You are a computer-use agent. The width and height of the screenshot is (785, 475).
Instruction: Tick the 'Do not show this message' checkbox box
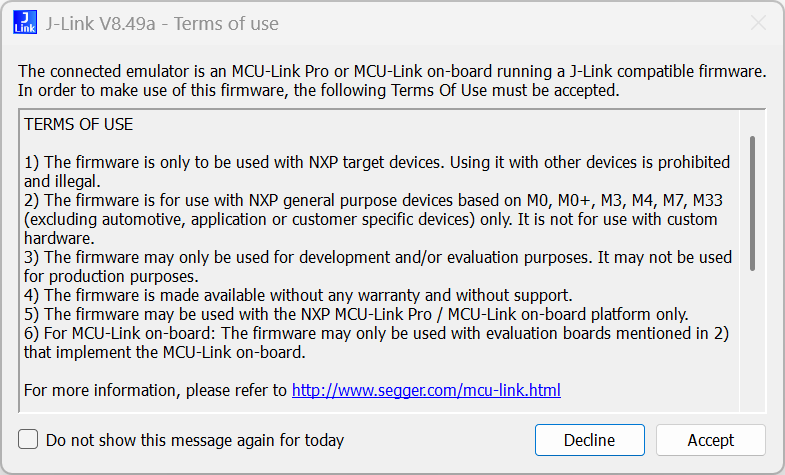click(x=29, y=439)
